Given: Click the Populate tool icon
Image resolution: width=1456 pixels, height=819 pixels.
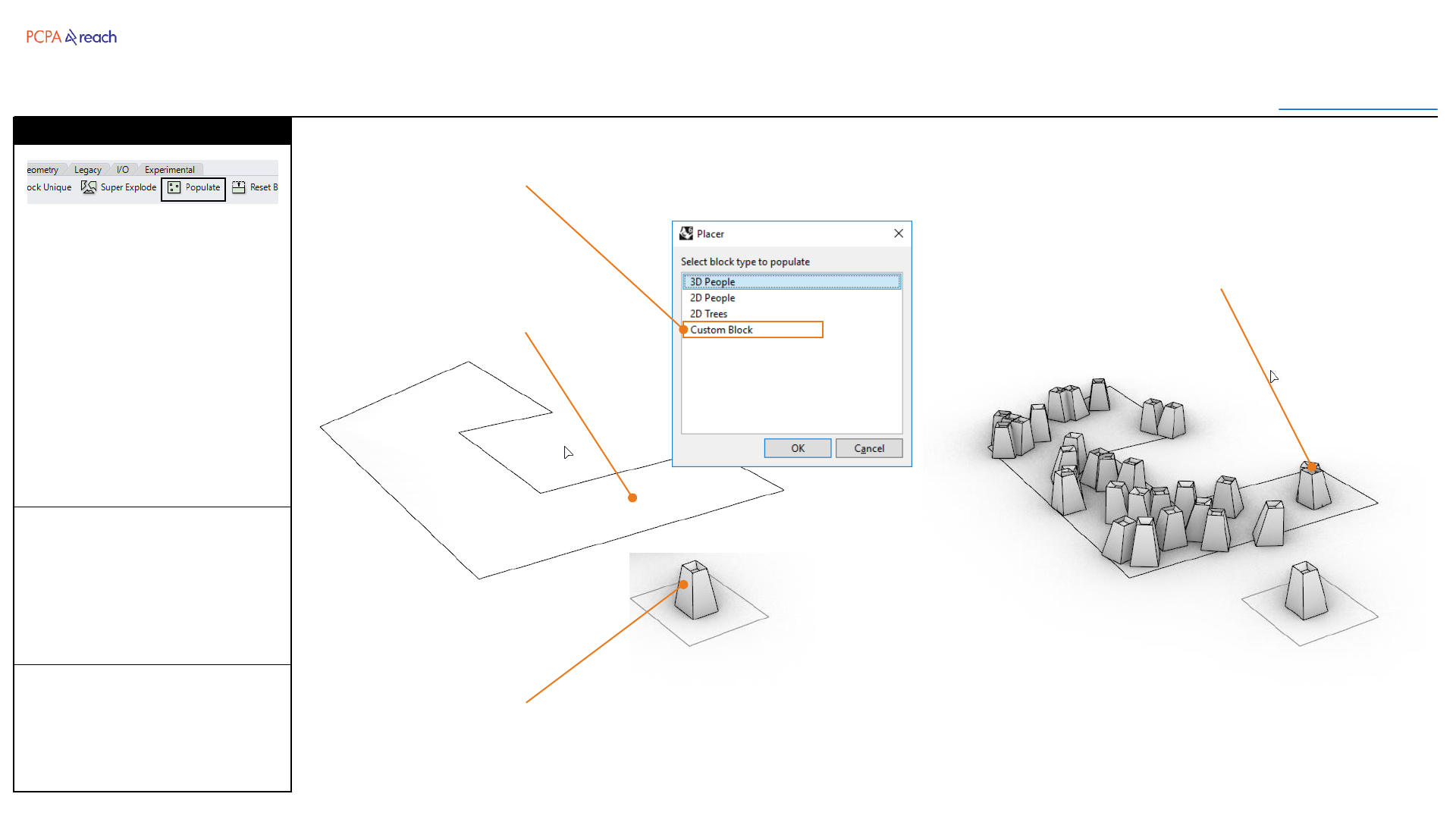Looking at the screenshot, I should pyautogui.click(x=174, y=187).
